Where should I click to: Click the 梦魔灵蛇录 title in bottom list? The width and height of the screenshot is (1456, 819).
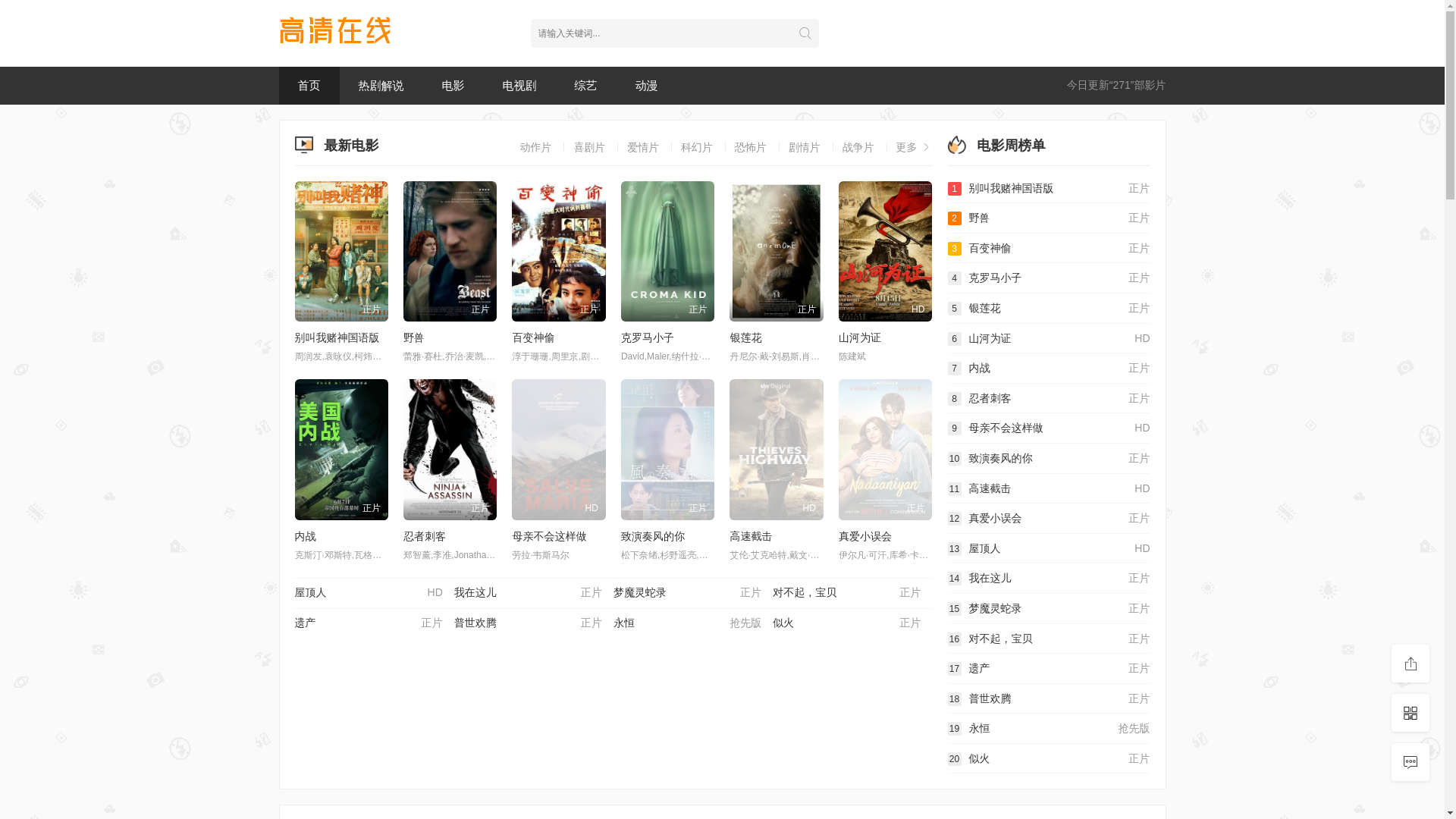click(639, 592)
